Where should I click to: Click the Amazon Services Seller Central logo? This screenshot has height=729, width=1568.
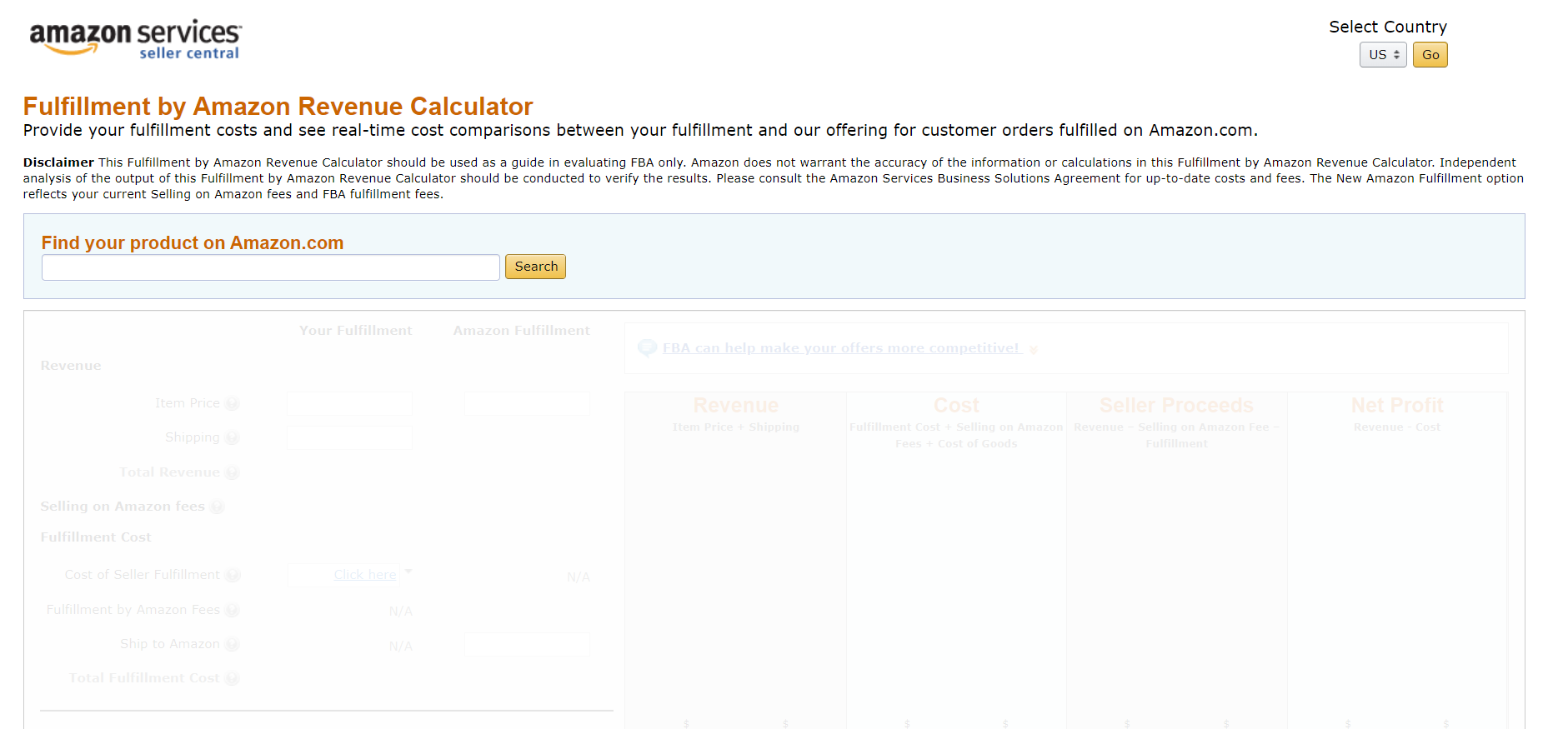tap(135, 39)
